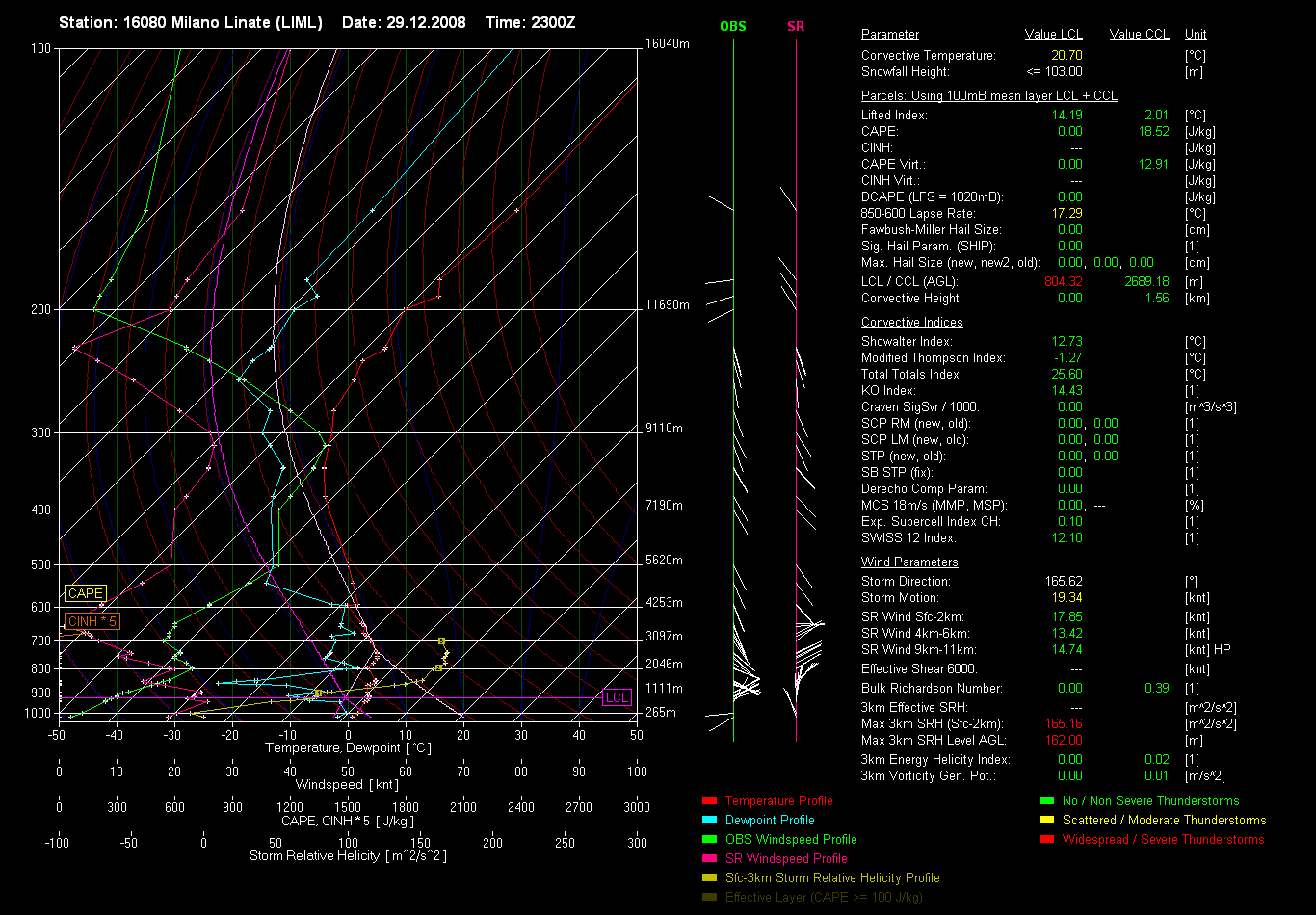Screen dimensions: 1316x915
Task: Select the yellow Scattered / Moderate Thunderstorms swatch
Action: pyautogui.click(x=1046, y=821)
